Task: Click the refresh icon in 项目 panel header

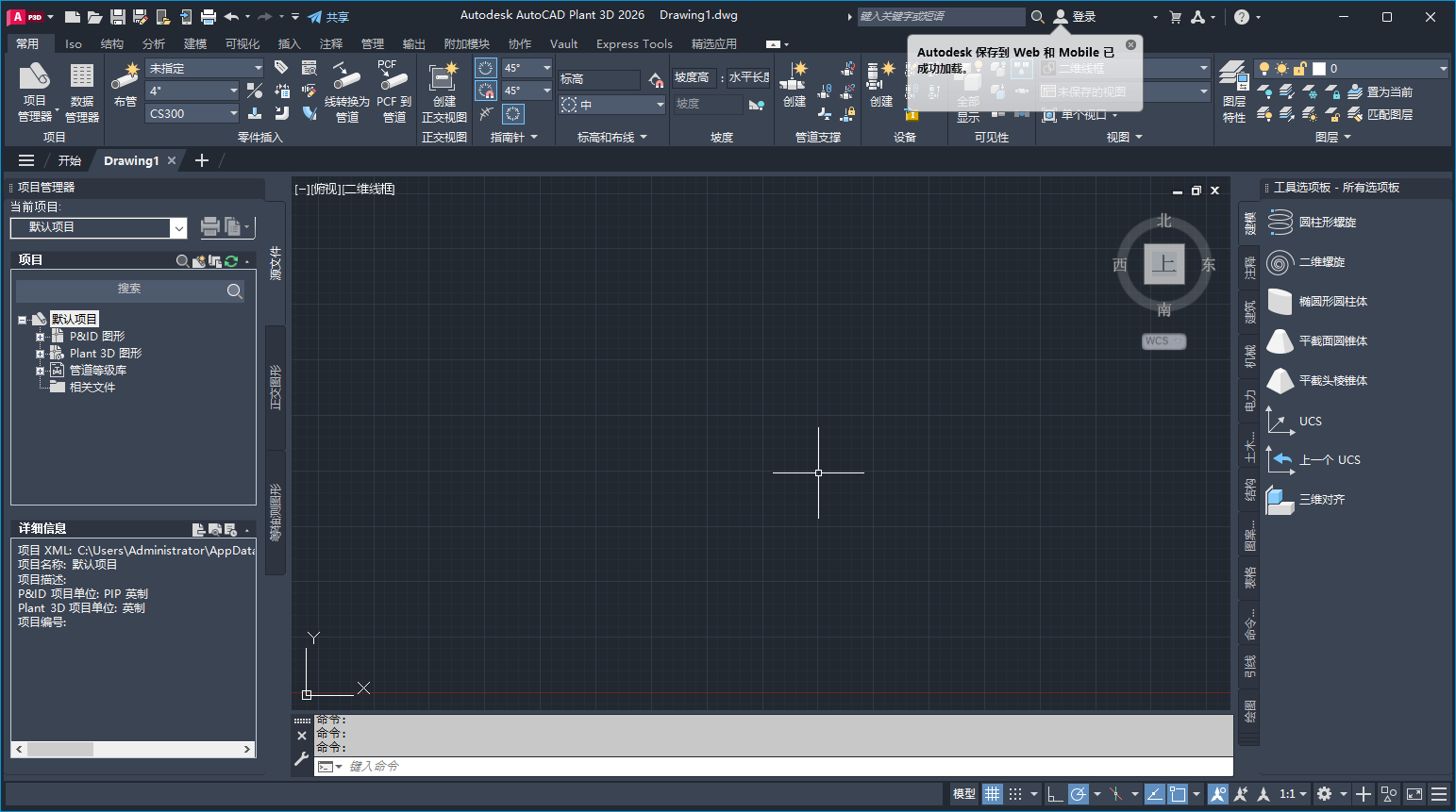Action: [x=231, y=261]
